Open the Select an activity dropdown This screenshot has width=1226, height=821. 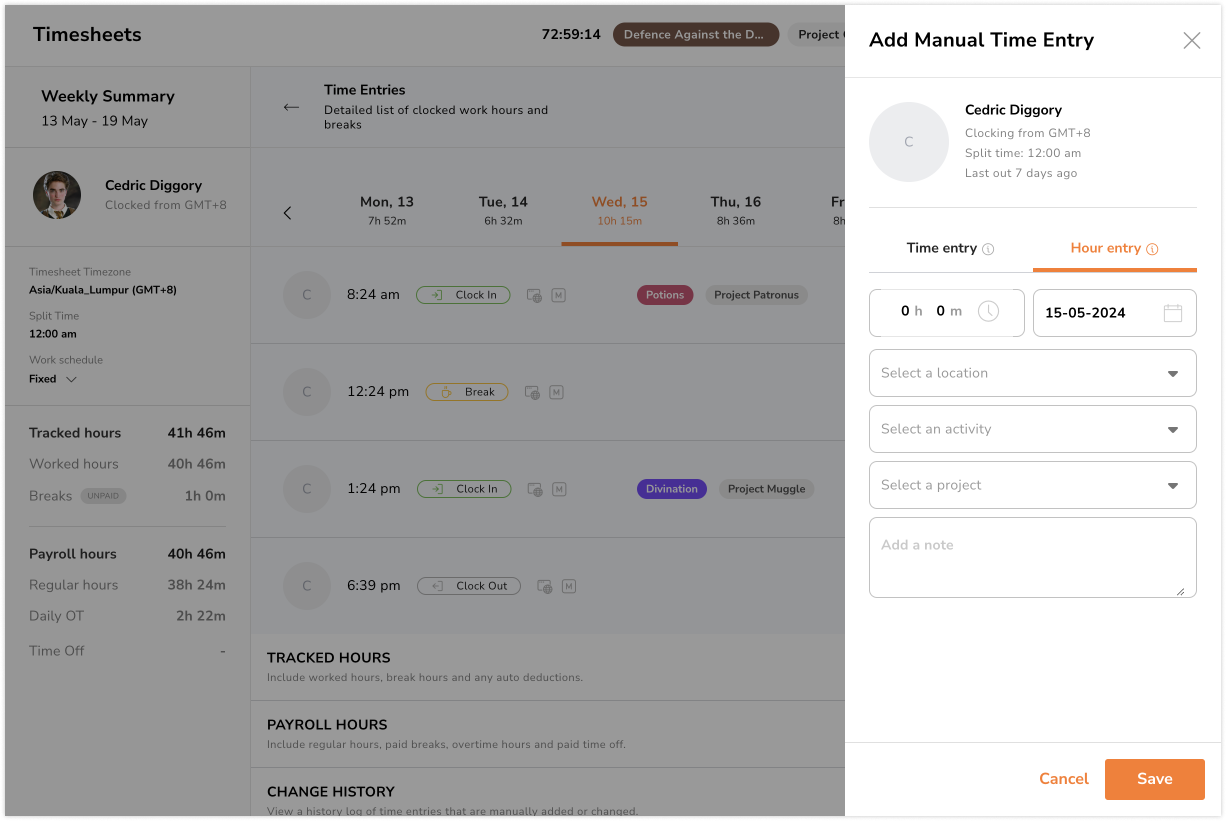(1032, 429)
